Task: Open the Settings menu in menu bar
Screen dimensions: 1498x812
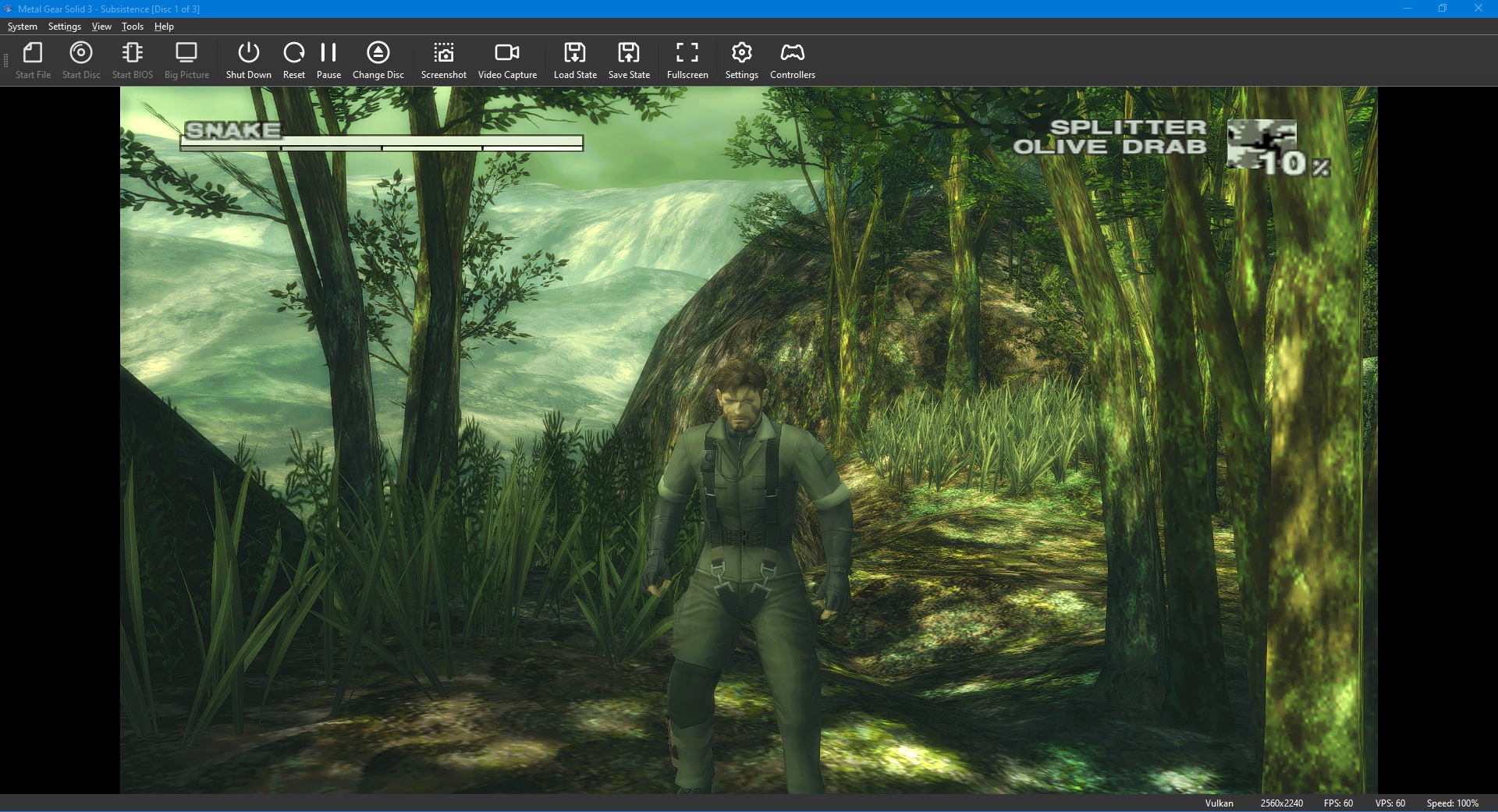Action: pos(65,27)
